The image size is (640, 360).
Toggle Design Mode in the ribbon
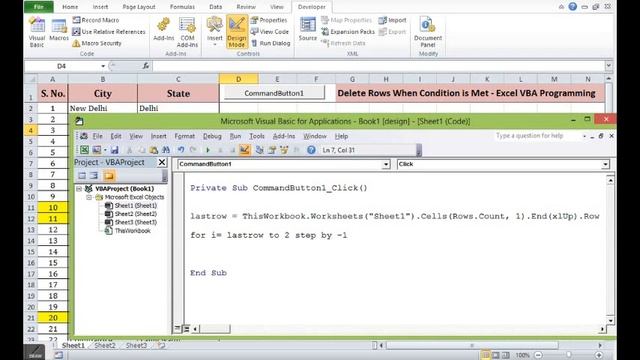point(237,32)
